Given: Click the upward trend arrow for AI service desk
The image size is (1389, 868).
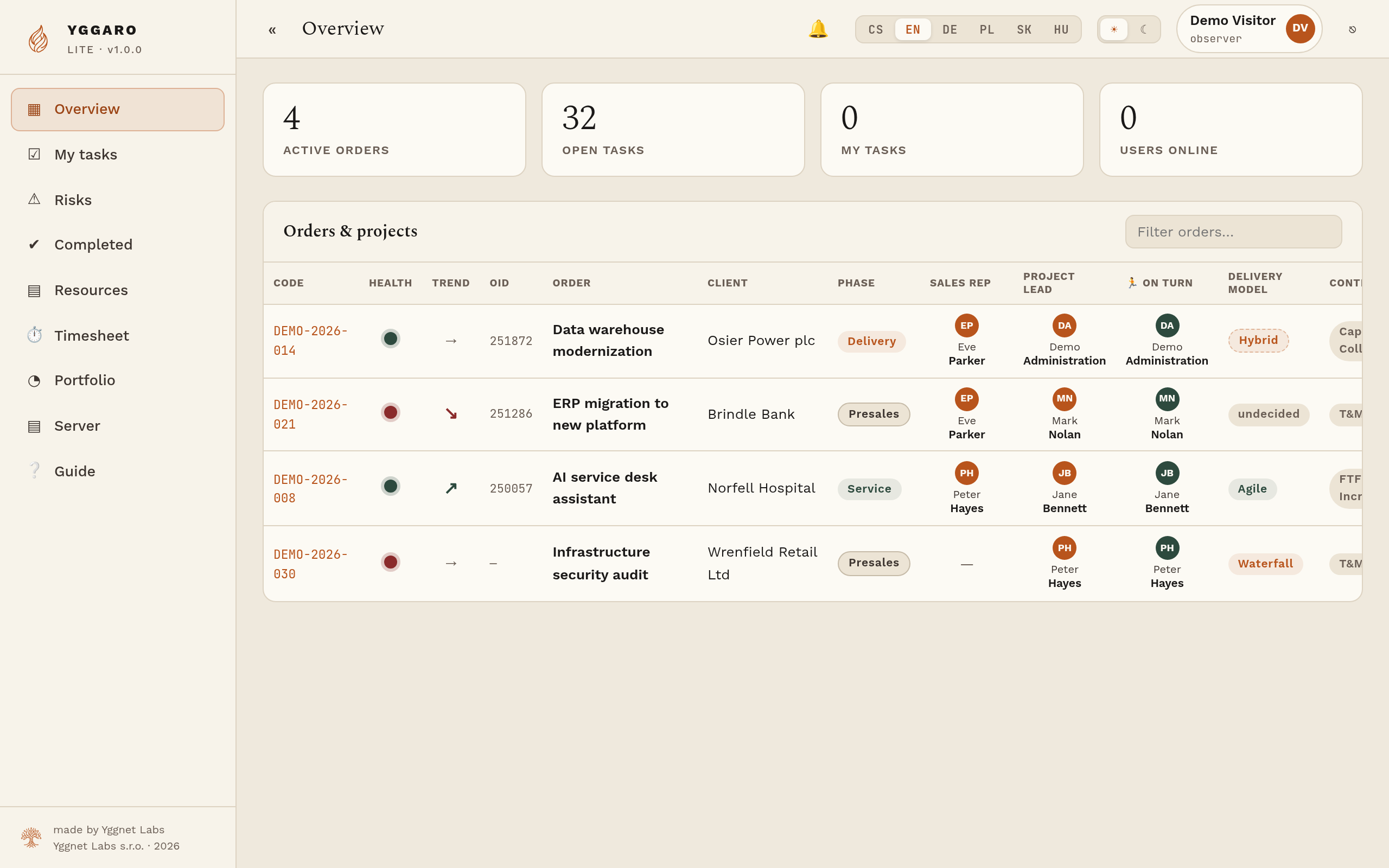Looking at the screenshot, I should click(451, 488).
